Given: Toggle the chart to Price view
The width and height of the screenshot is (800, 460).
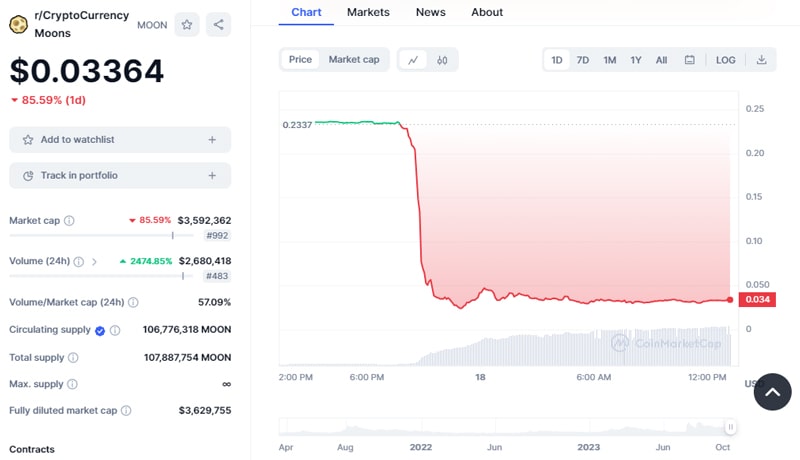Looking at the screenshot, I should [x=300, y=60].
